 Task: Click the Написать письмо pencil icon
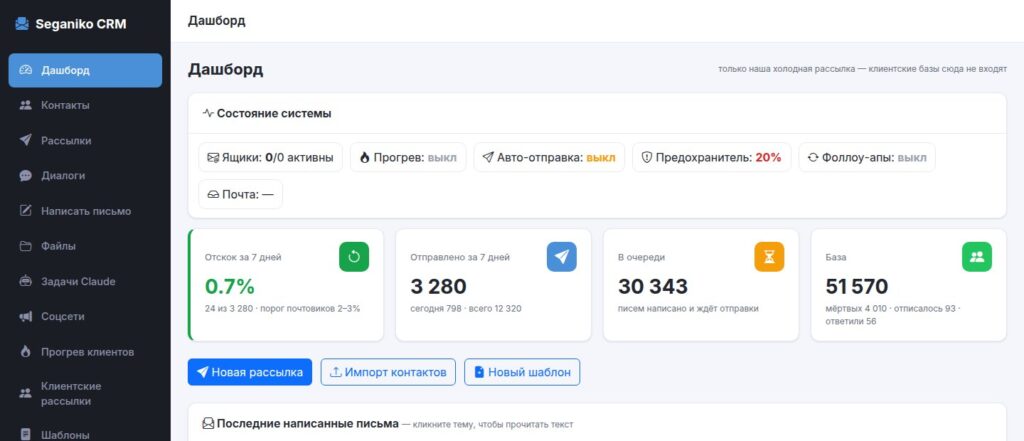[x=25, y=211]
